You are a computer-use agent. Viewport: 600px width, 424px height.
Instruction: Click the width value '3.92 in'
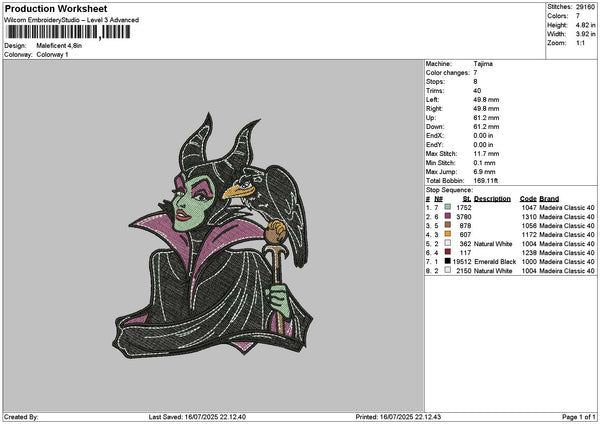point(585,34)
